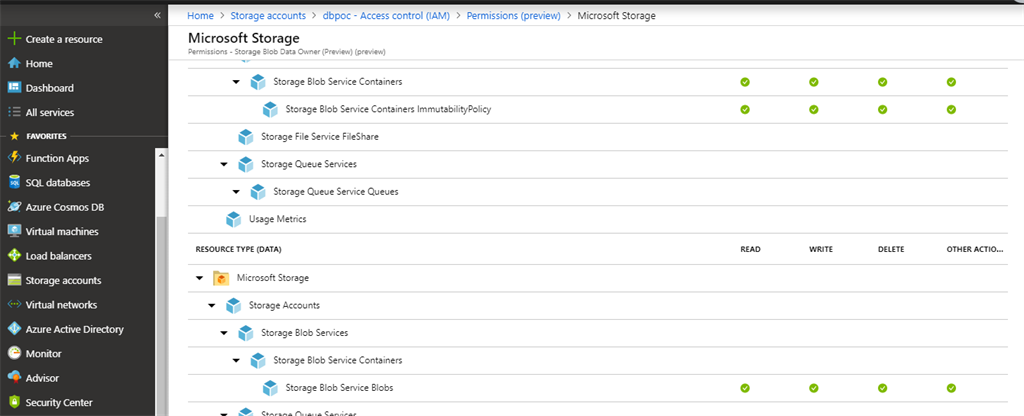Screen dimensions: 1024x416
Task: Click Other Actions checkmark for Blob Service Blobs
Action: coord(952,388)
